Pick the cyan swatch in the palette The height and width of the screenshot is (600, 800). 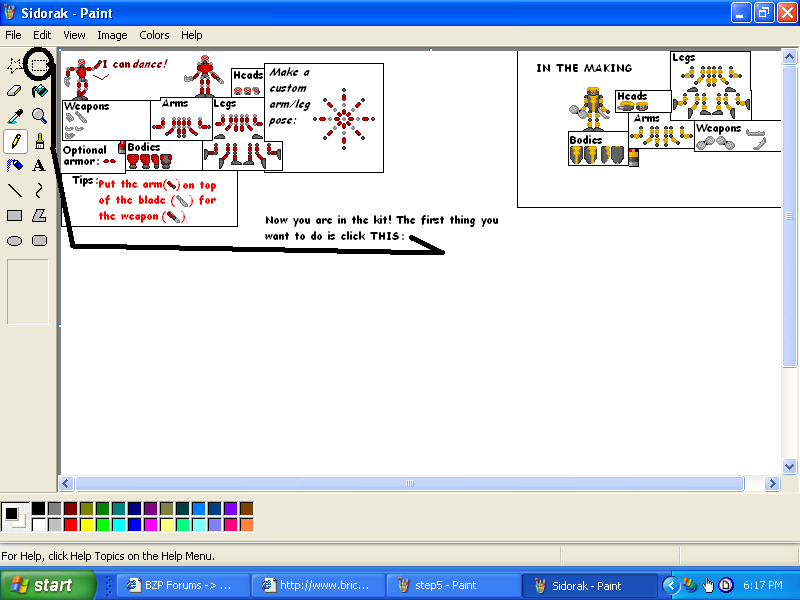tap(118, 524)
